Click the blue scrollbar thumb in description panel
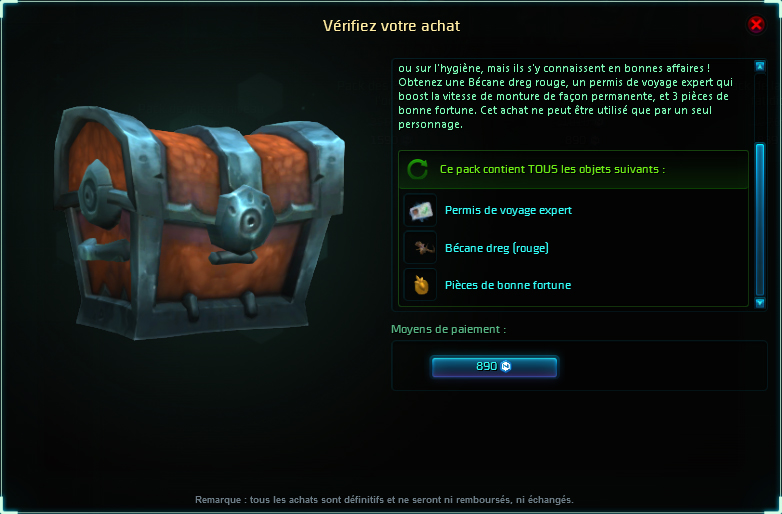Viewport: 782px width, 514px height. [x=760, y=219]
